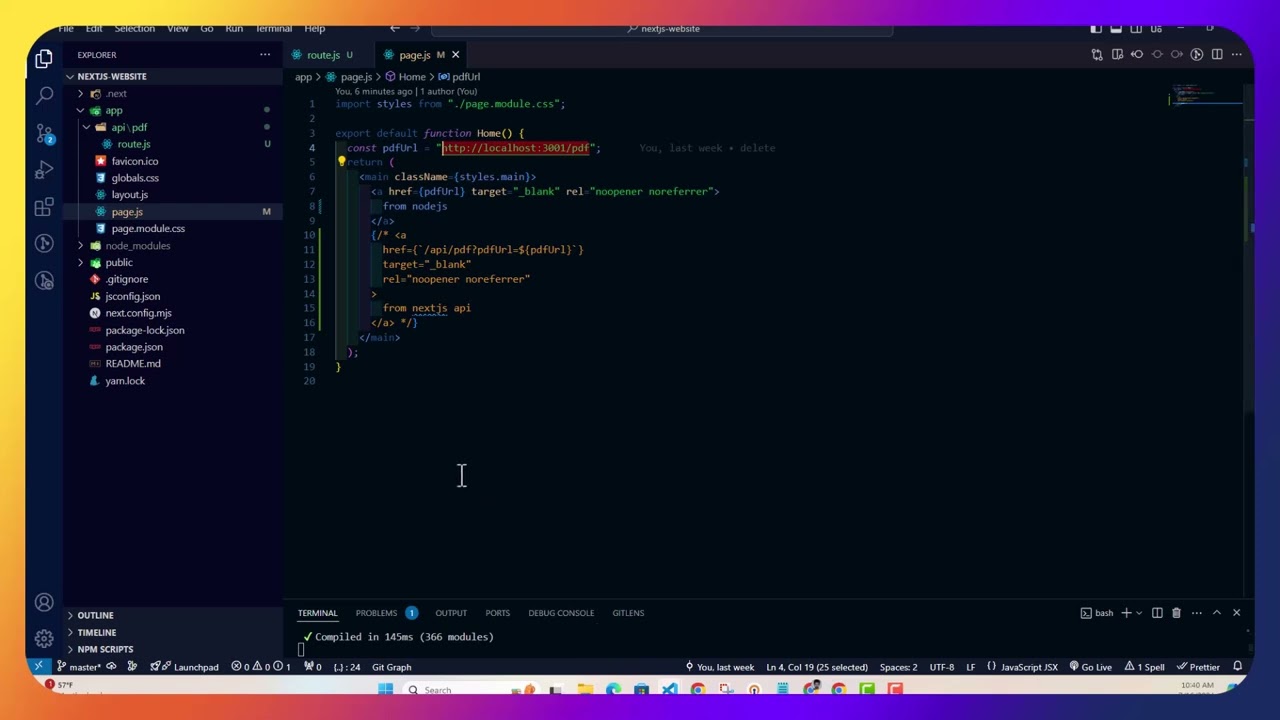The width and height of the screenshot is (1280, 720).
Task: Switch to DEBUG CONSOLE panel tab
Action: [x=561, y=613]
